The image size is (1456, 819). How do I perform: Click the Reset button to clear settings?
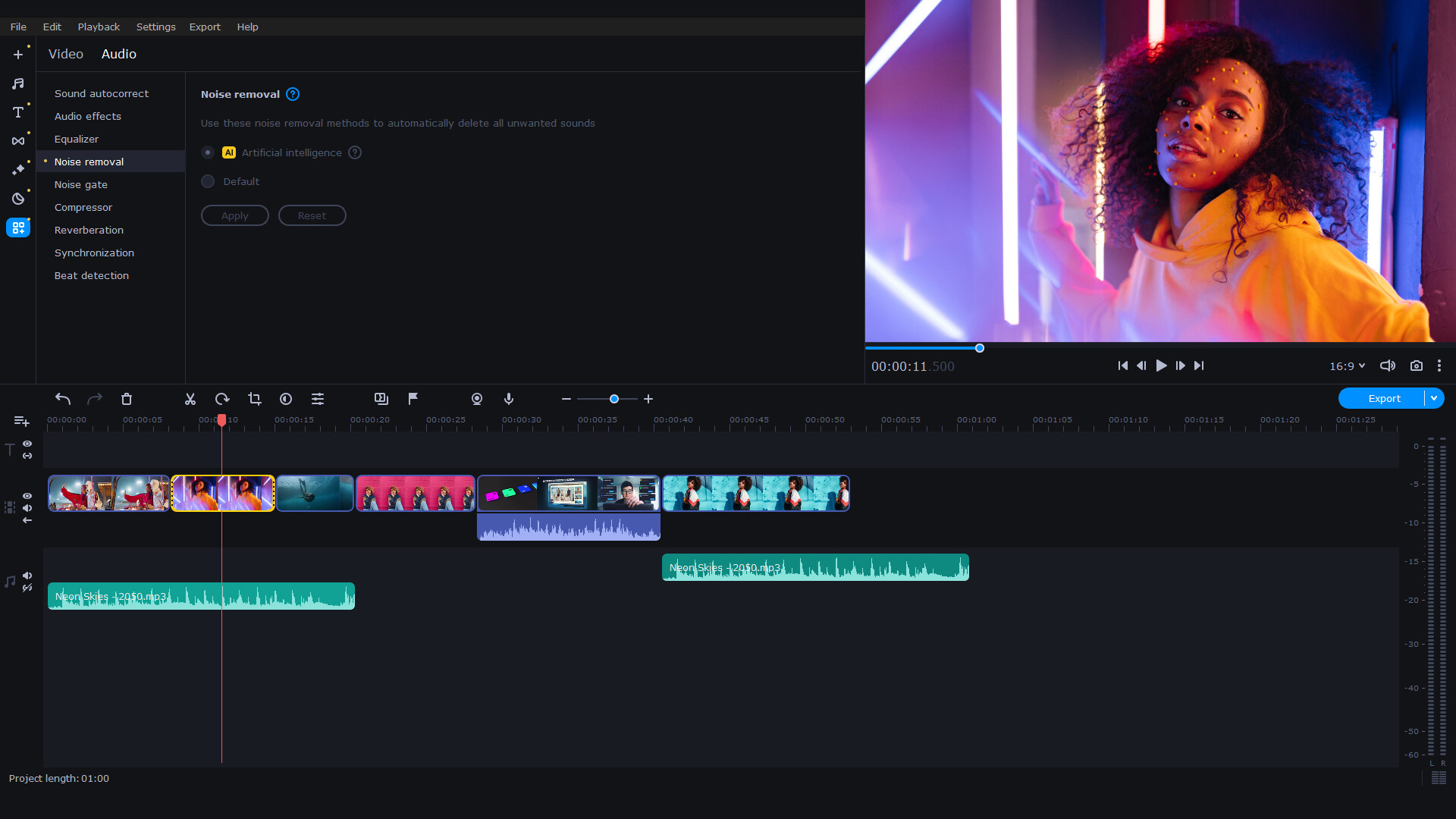(312, 214)
